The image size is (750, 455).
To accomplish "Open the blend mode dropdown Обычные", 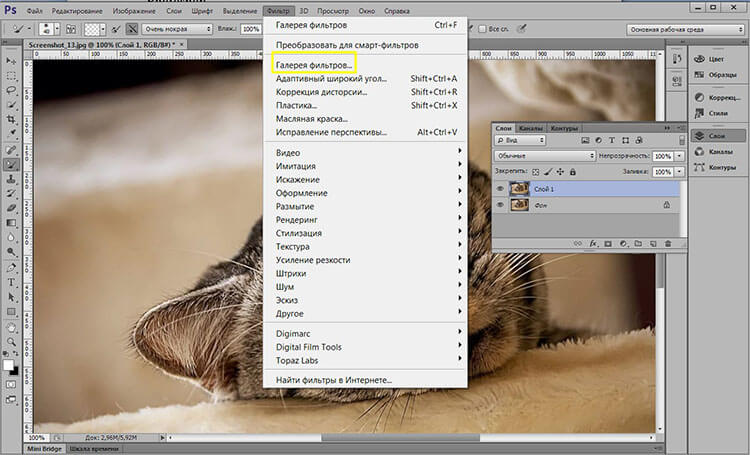I will (x=545, y=157).
